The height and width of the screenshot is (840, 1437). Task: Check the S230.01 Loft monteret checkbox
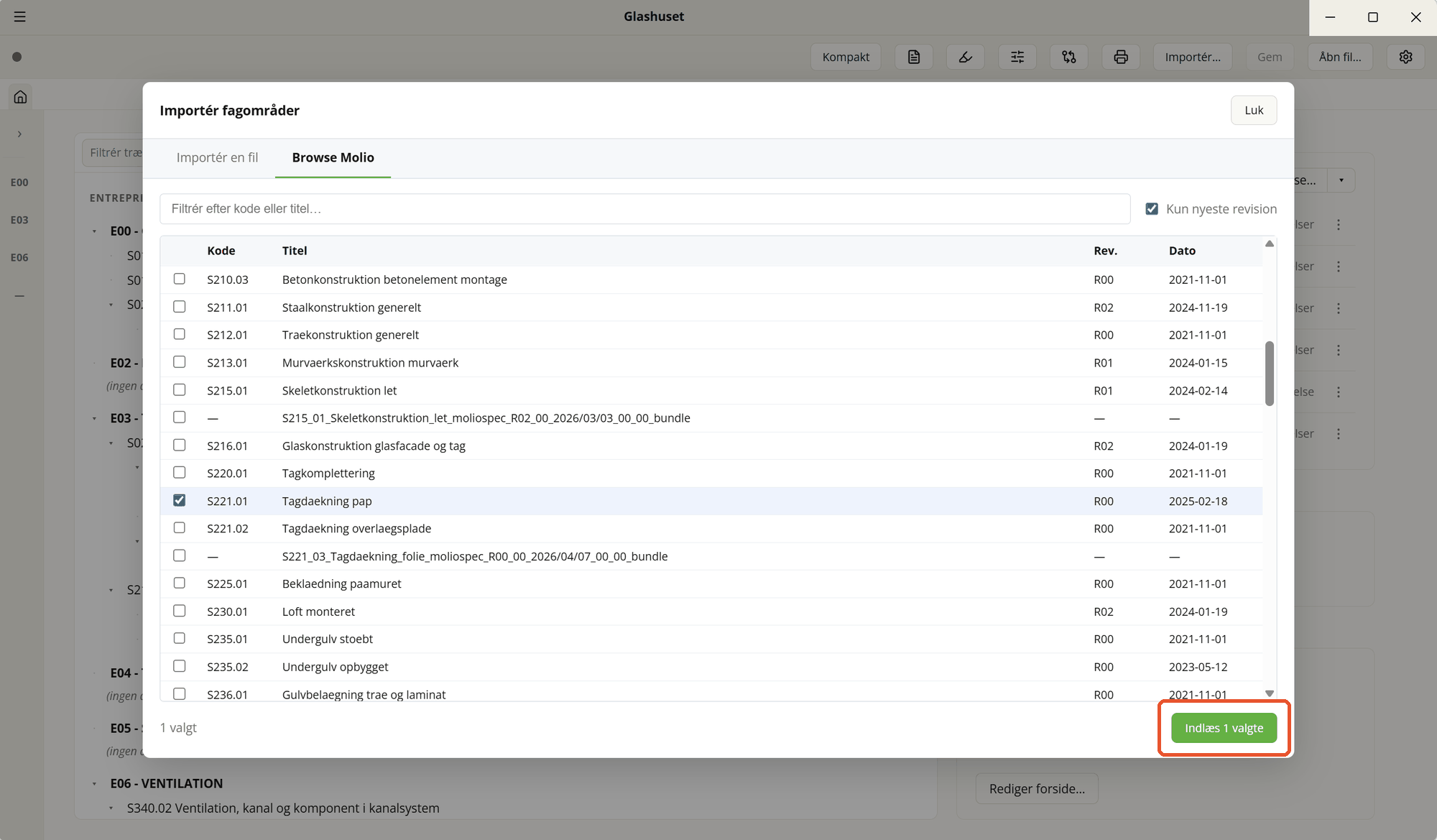[x=179, y=611]
